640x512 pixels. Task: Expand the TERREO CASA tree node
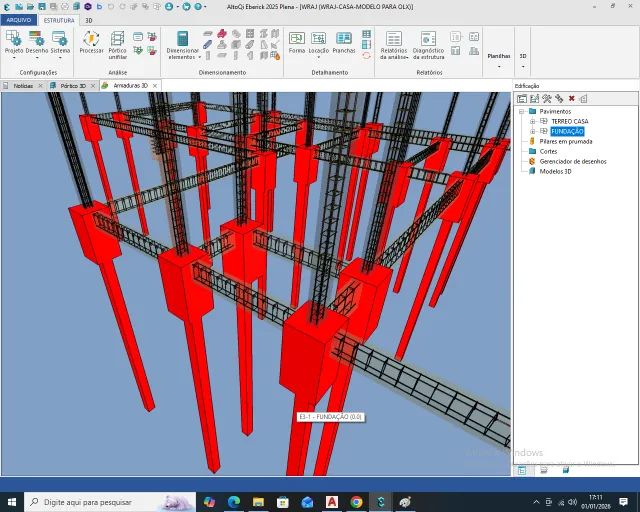tap(532, 121)
